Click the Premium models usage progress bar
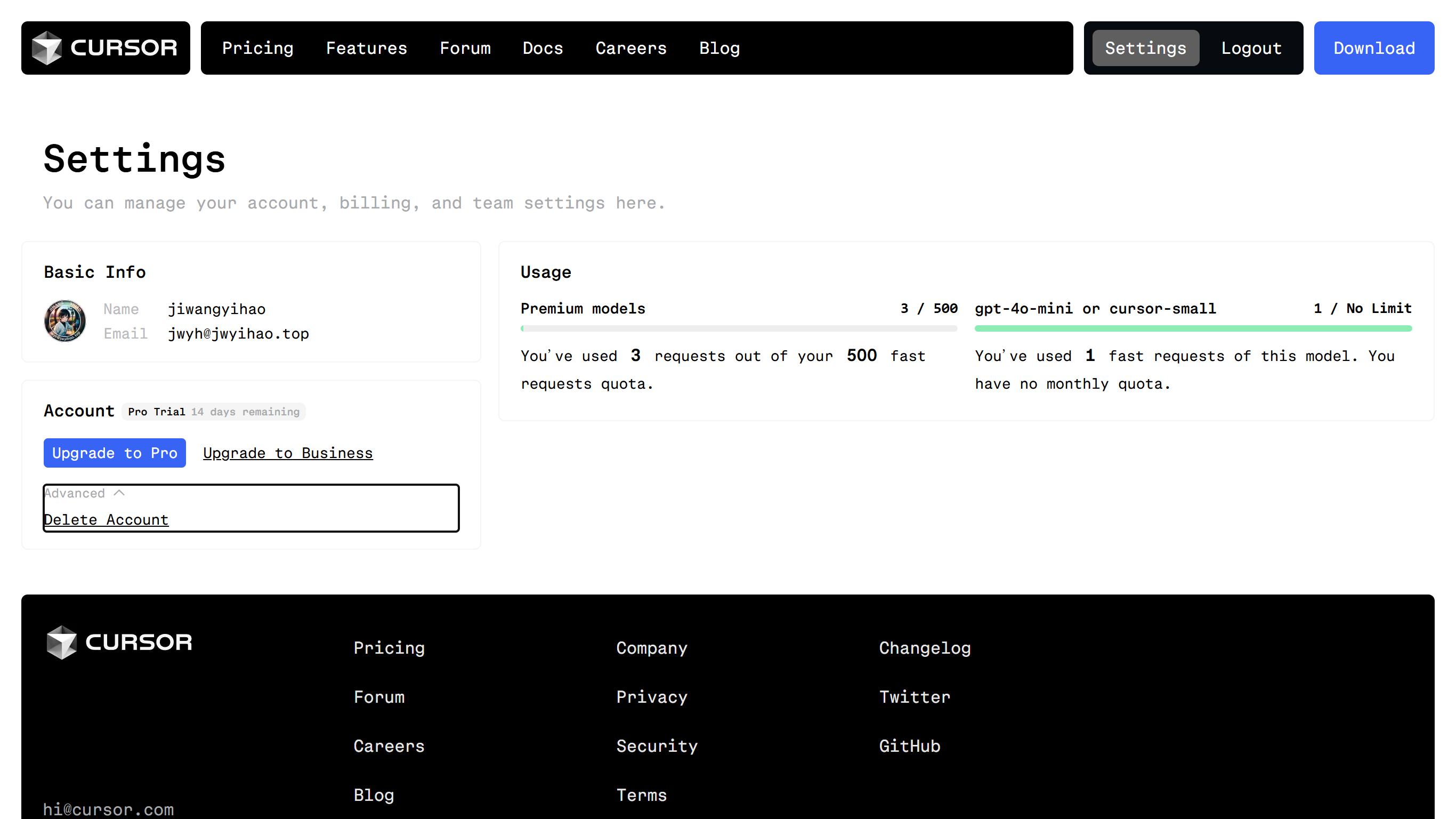The width and height of the screenshot is (1456, 819). point(739,328)
